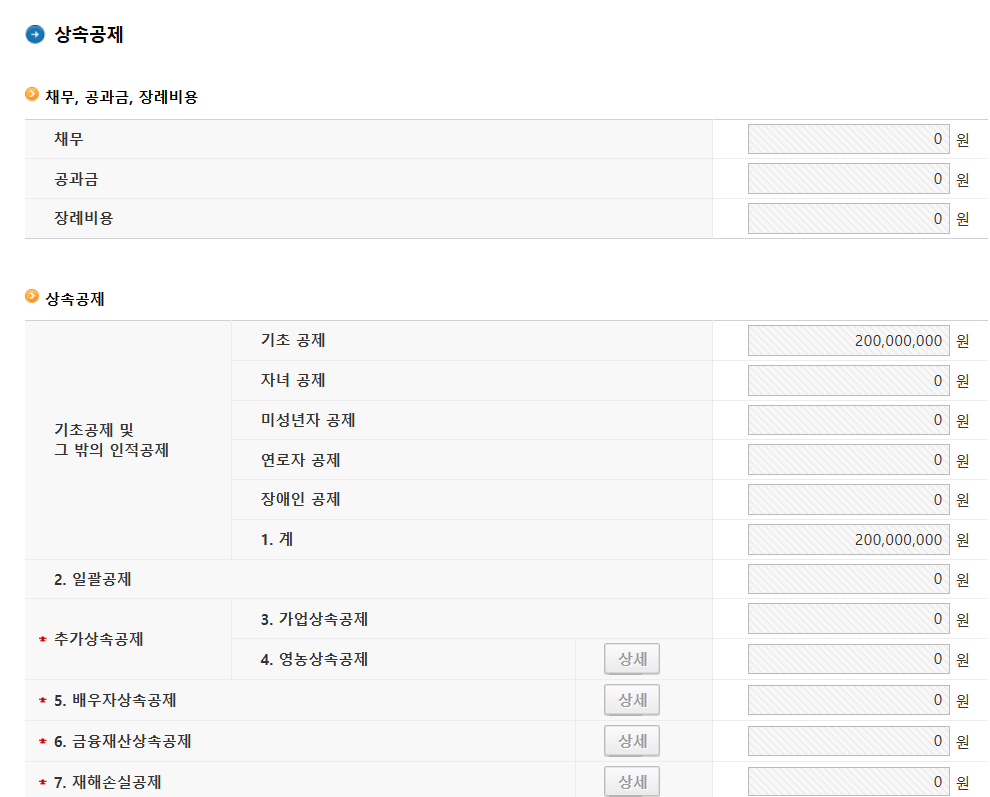The width and height of the screenshot is (990, 797).
Task: Click the 3. 가업상속공제 amount field
Action: click(848, 619)
